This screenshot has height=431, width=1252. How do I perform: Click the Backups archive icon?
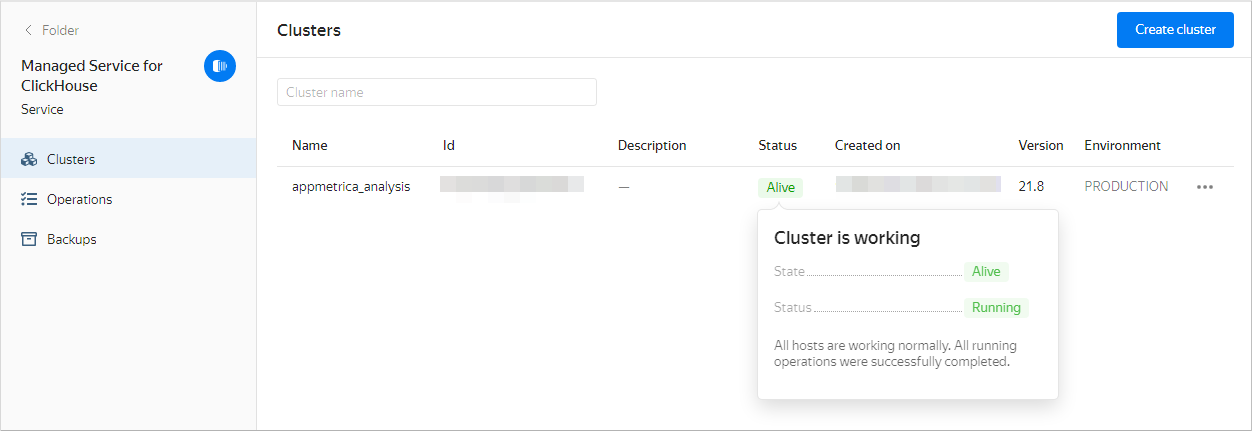29,239
